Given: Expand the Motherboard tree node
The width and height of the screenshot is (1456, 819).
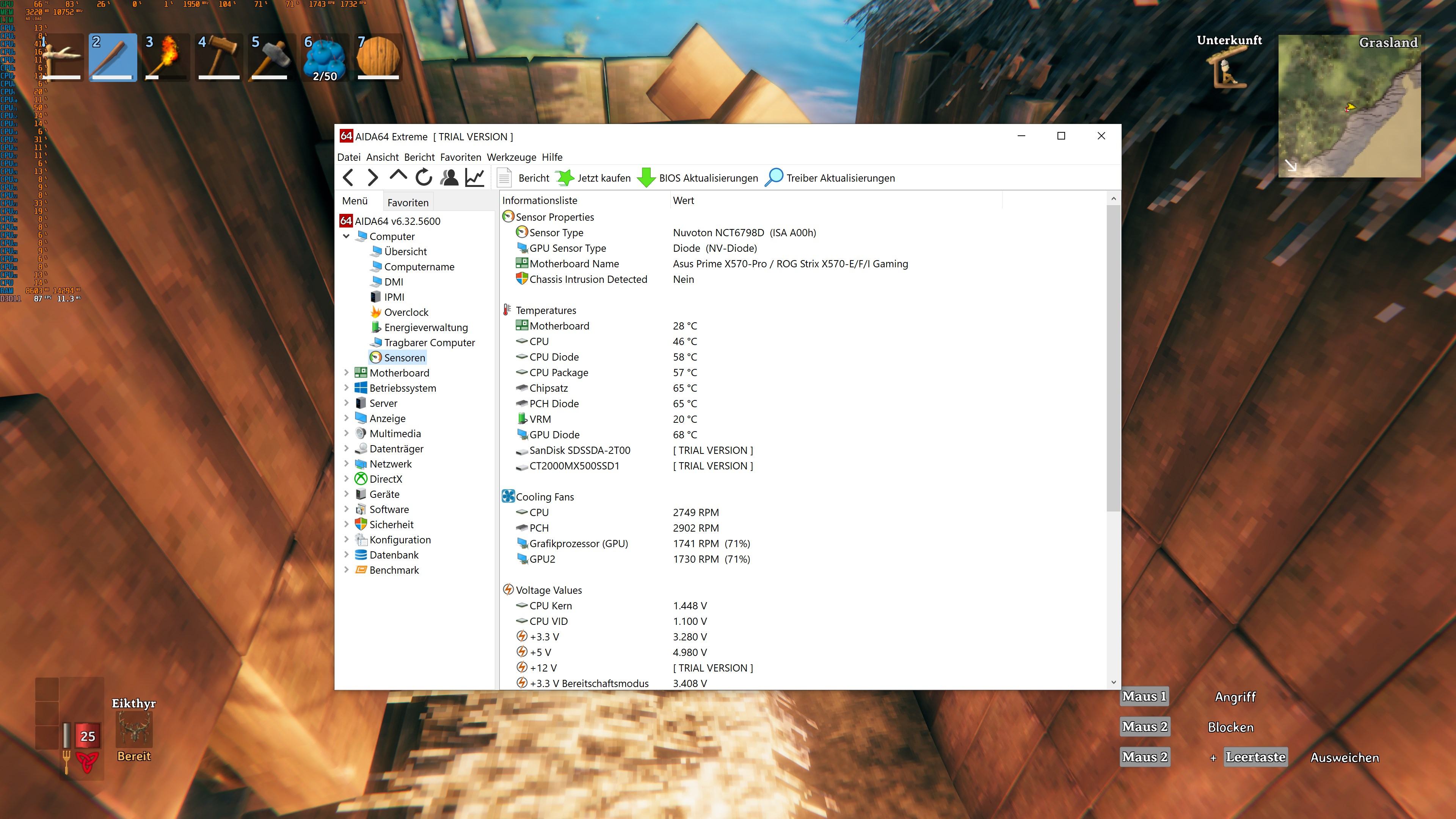Looking at the screenshot, I should click(347, 372).
